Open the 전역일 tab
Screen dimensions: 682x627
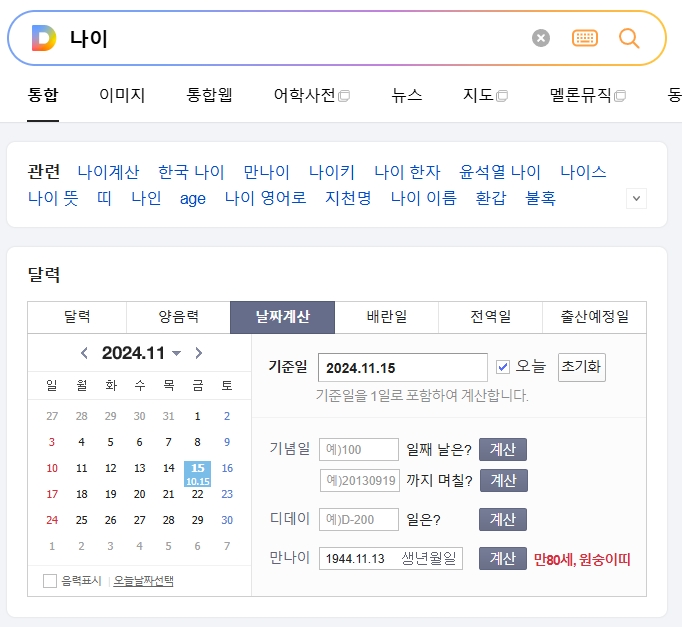pyautogui.click(x=490, y=317)
